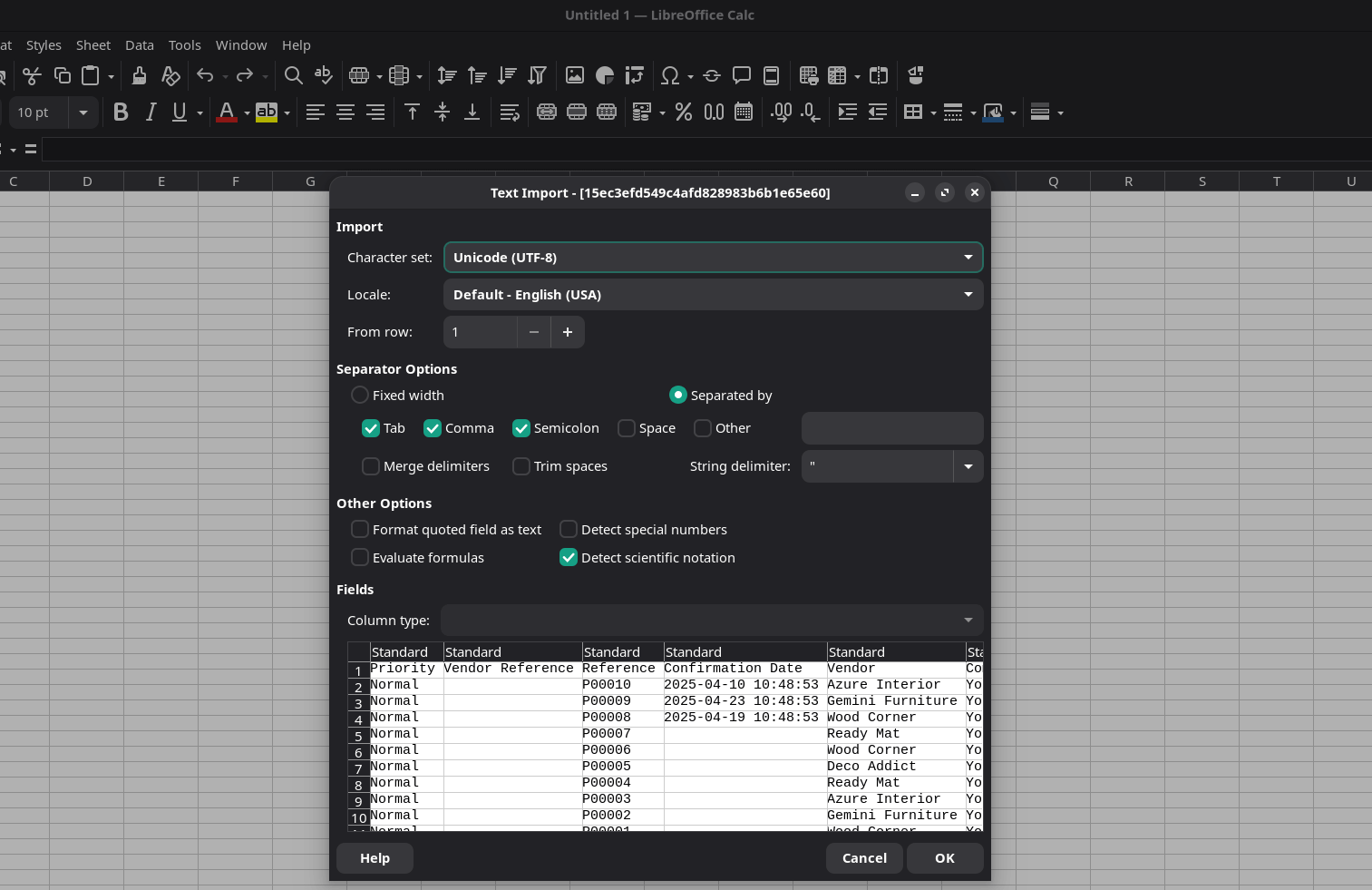Open the Find and Replace tool
This screenshot has height=890, width=1372.
coord(294,75)
